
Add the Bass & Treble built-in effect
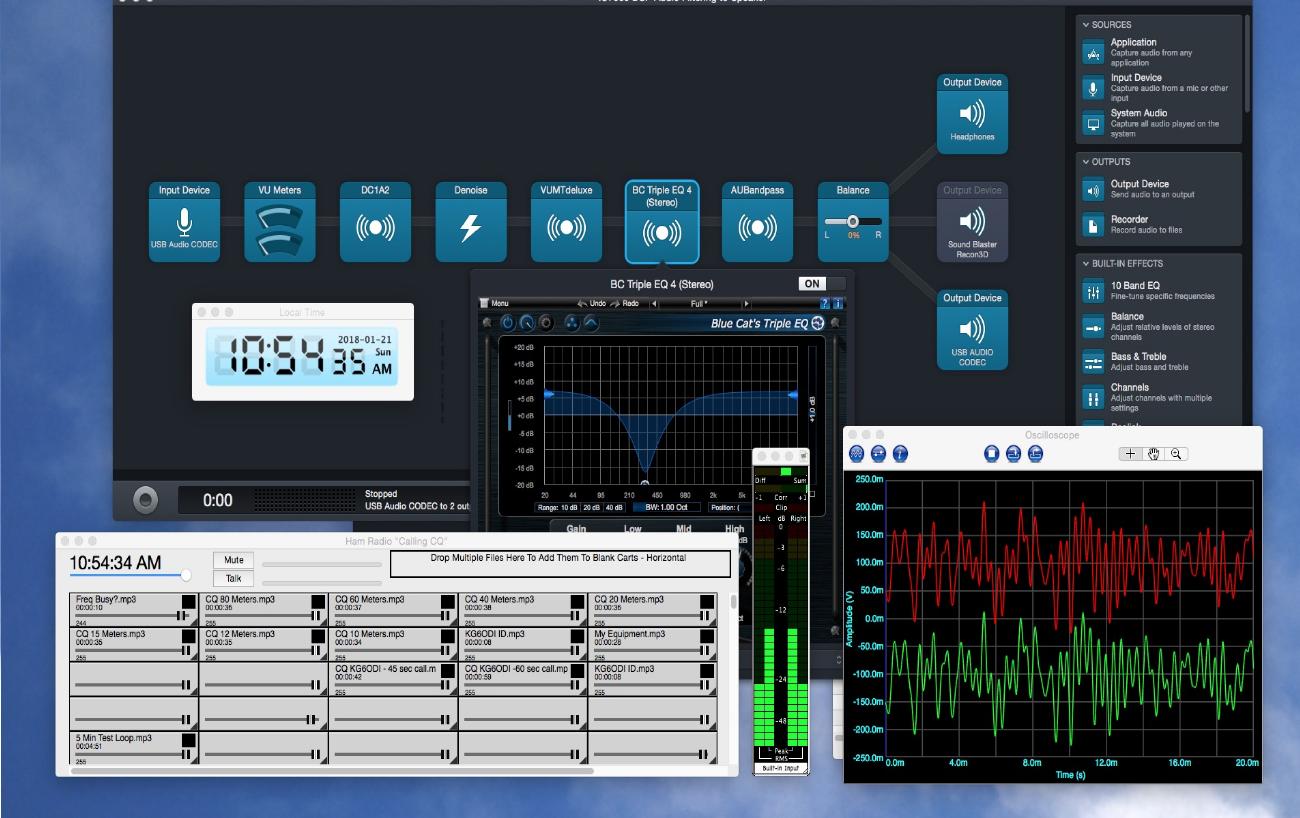click(1158, 362)
